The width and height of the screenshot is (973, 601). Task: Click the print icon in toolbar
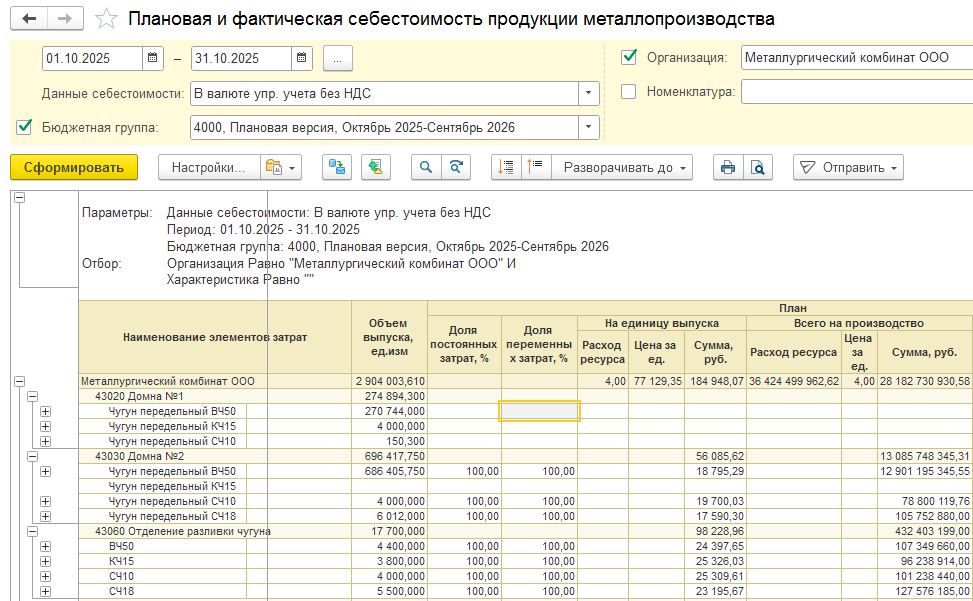[728, 167]
